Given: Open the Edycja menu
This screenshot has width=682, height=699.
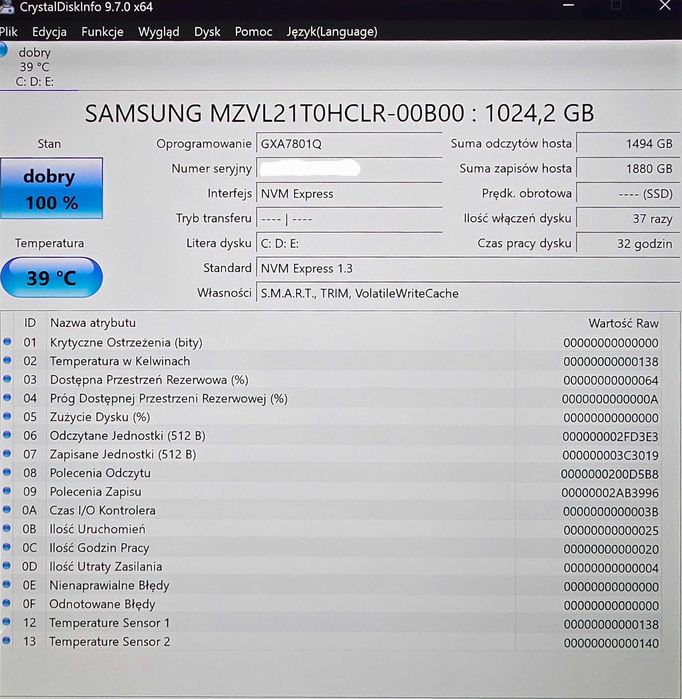Looking at the screenshot, I should 49,32.
